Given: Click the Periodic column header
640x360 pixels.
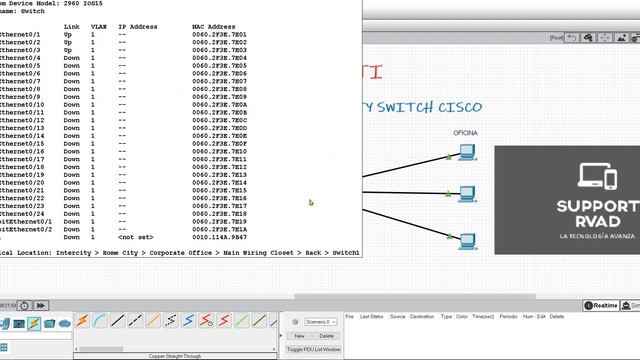Looking at the screenshot, I should pos(509,316).
